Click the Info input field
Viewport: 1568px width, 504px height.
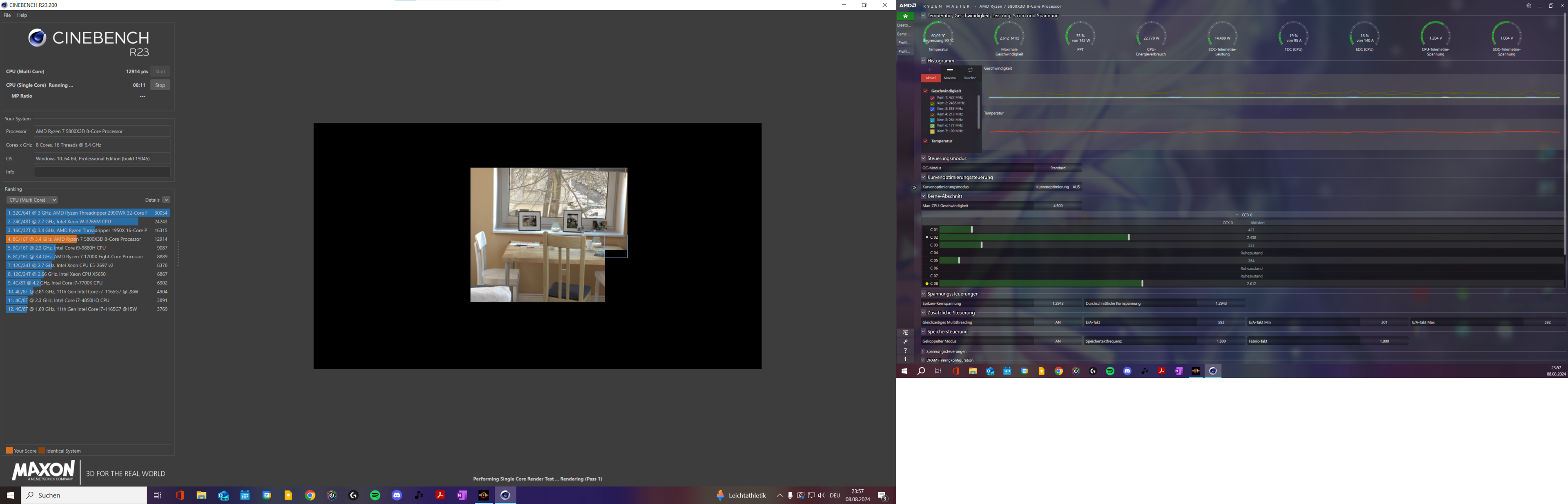102,172
